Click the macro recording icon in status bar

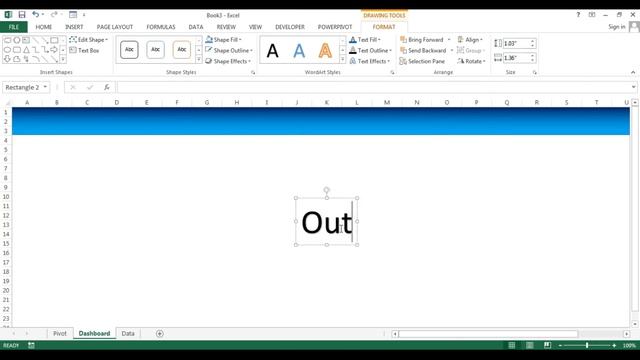(31, 345)
